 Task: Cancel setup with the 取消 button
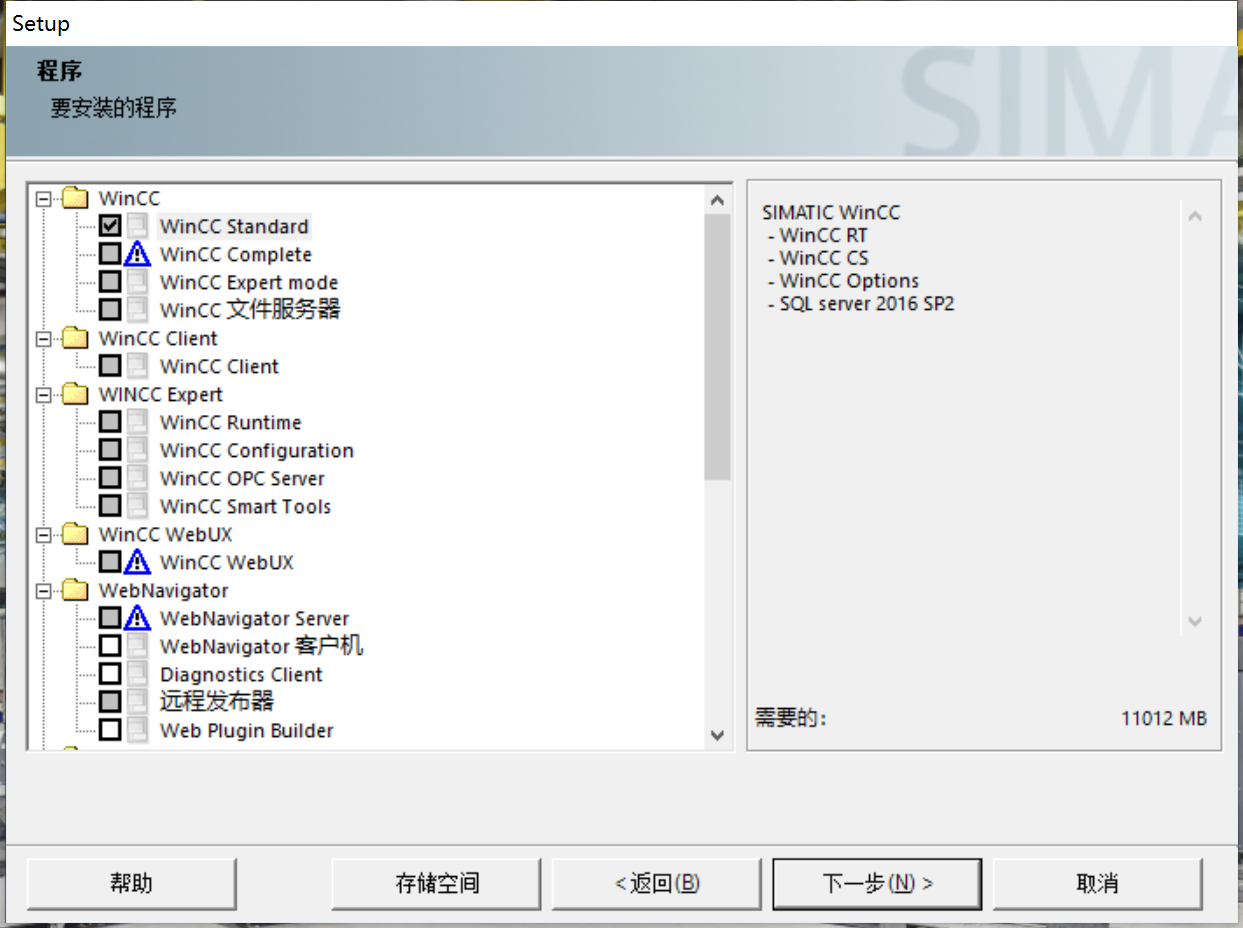coord(1097,883)
